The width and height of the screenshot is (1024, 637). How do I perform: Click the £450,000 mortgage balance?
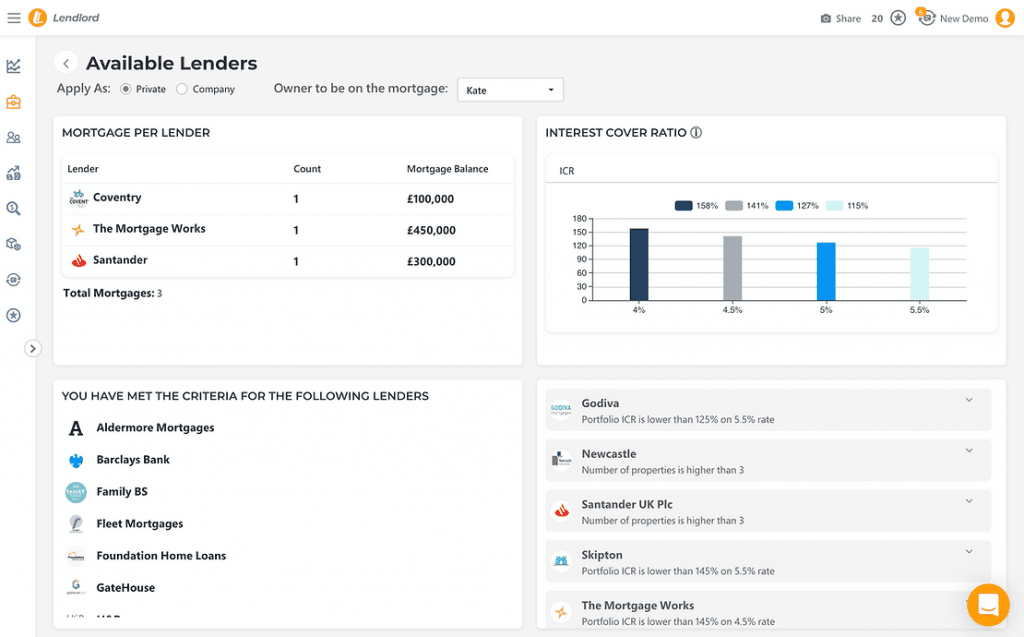(431, 231)
